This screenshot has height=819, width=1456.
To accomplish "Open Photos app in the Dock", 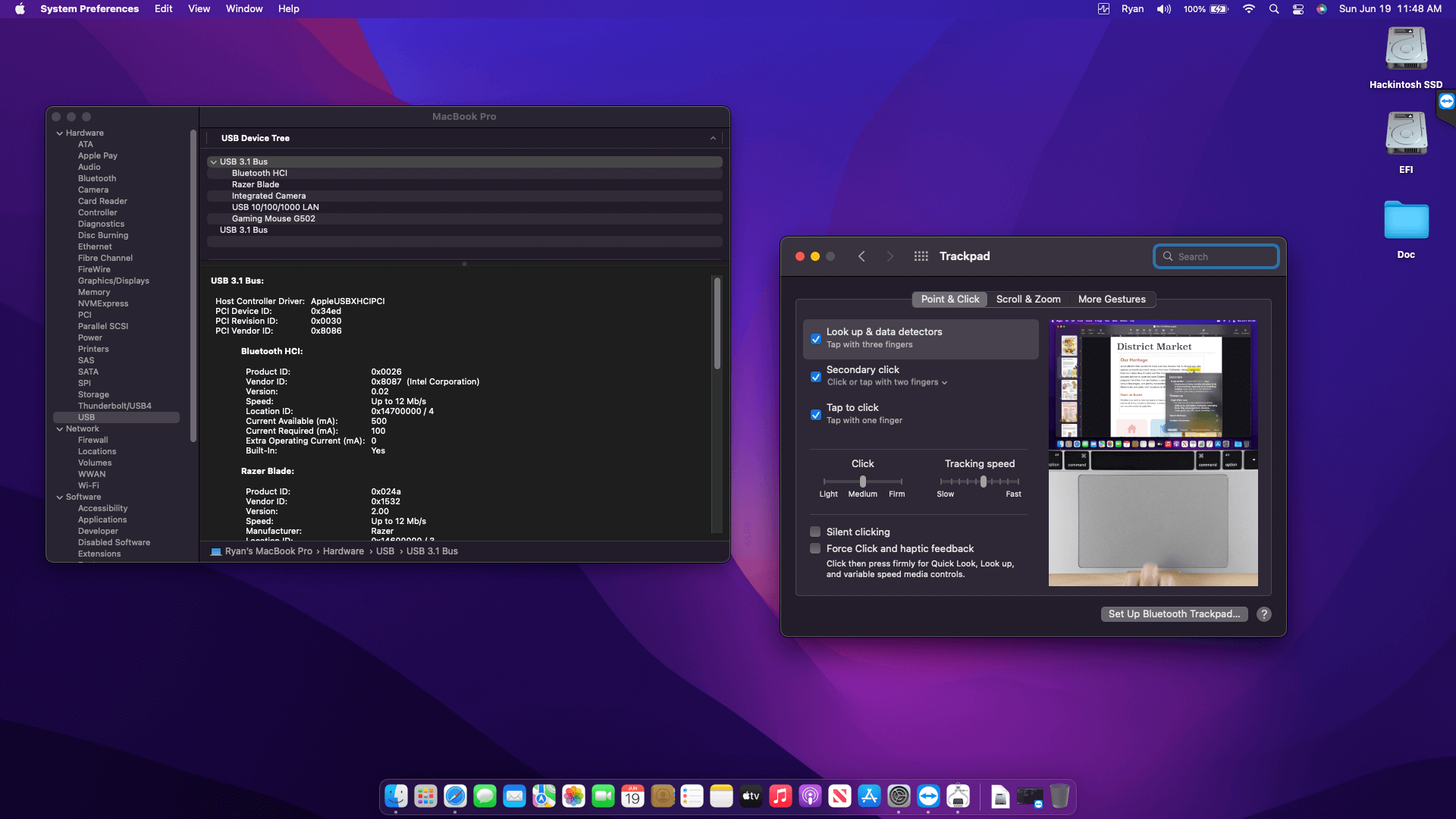I will pos(573,795).
